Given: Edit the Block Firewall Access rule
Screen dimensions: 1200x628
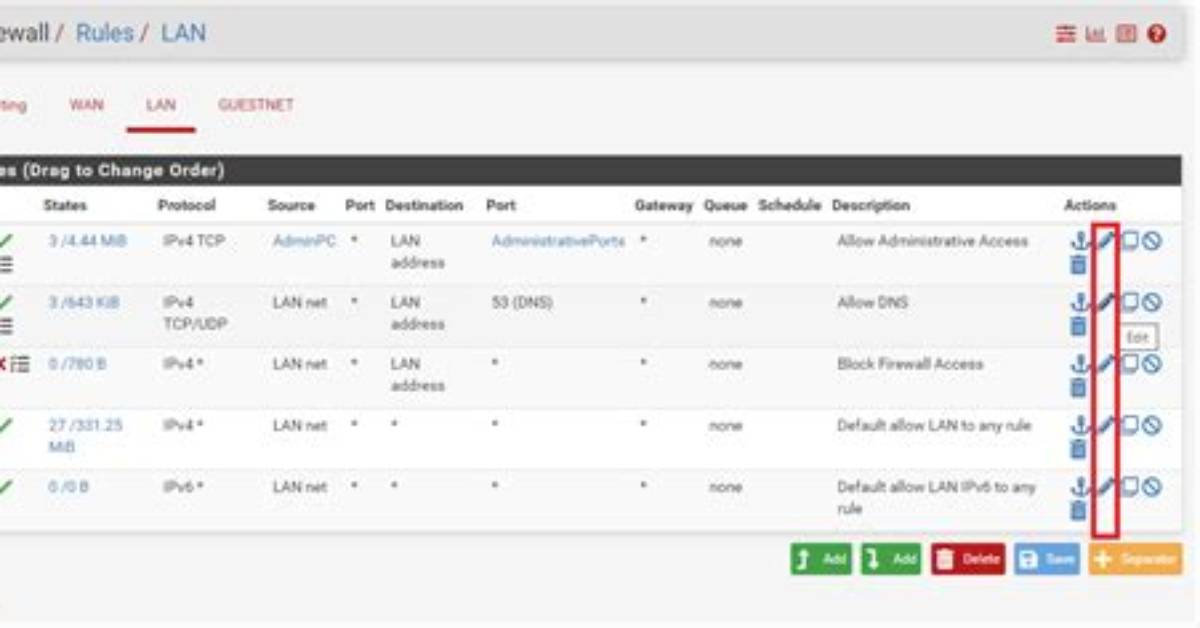Looking at the screenshot, I should pyautogui.click(x=1105, y=364).
